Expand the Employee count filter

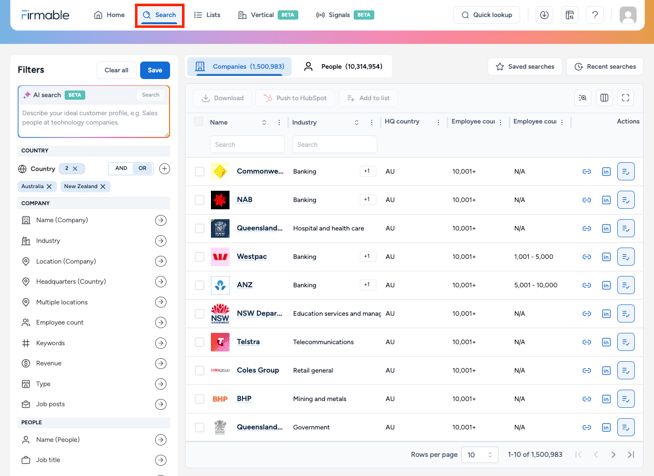click(x=161, y=322)
